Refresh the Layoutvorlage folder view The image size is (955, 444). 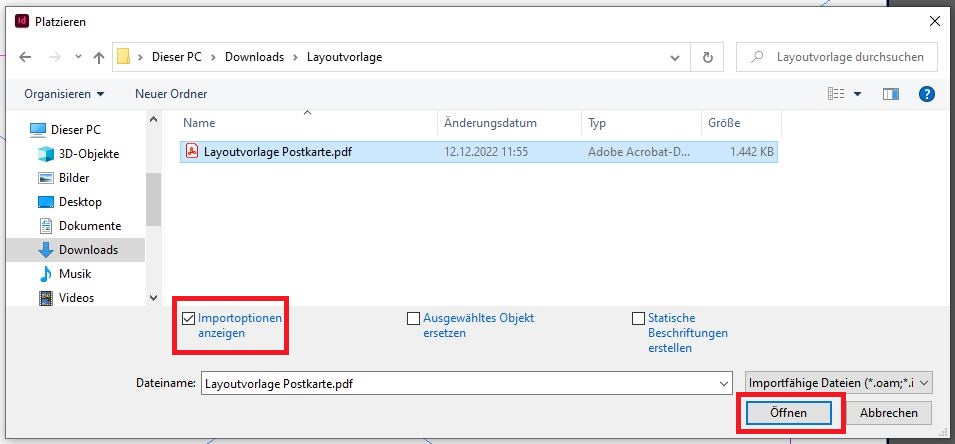coord(708,58)
